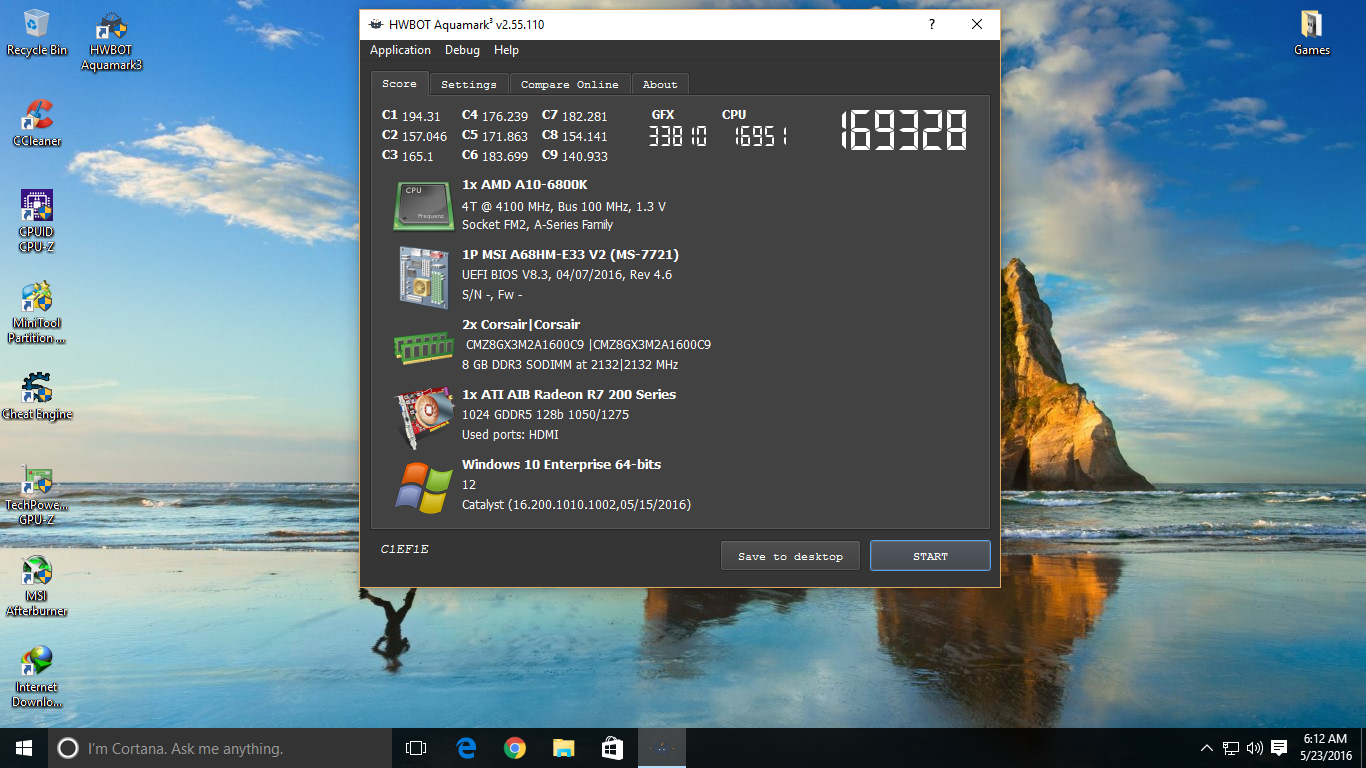Screen dimensions: 1366x768
Task: Click the C1 value 194.31
Action: [x=421, y=117]
